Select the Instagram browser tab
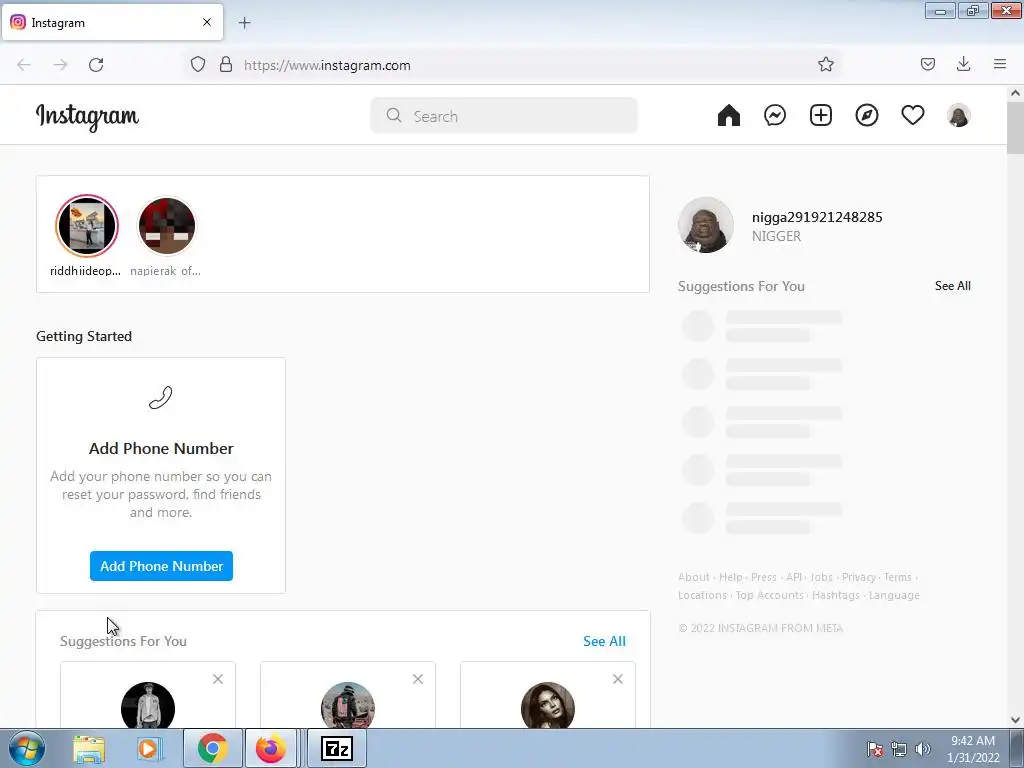Image resolution: width=1024 pixels, height=768 pixels. tap(112, 22)
